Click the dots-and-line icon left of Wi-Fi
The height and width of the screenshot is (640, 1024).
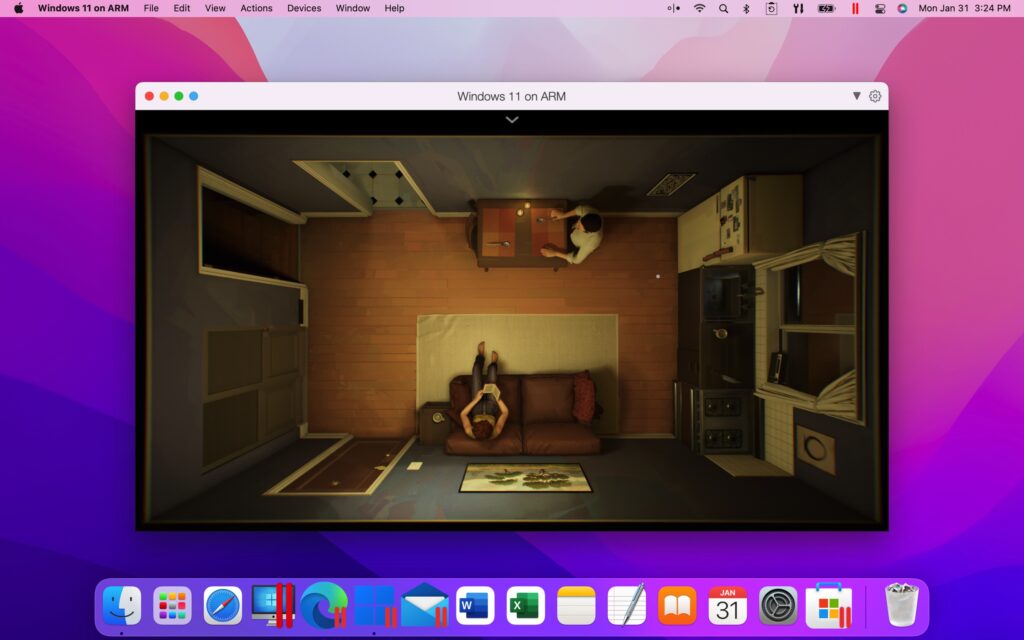pyautogui.click(x=673, y=8)
